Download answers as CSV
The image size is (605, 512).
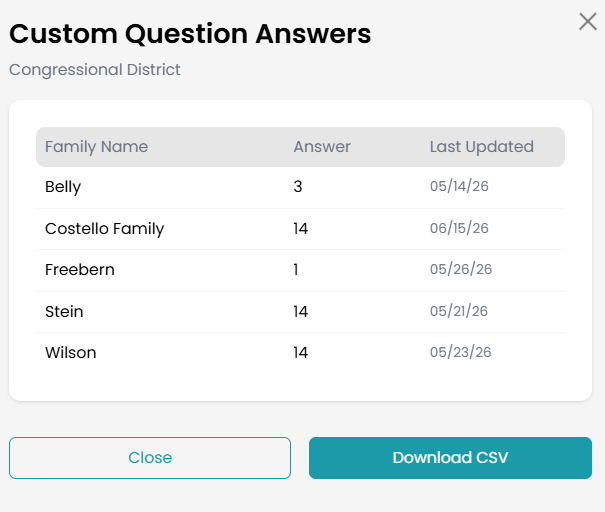tap(450, 458)
